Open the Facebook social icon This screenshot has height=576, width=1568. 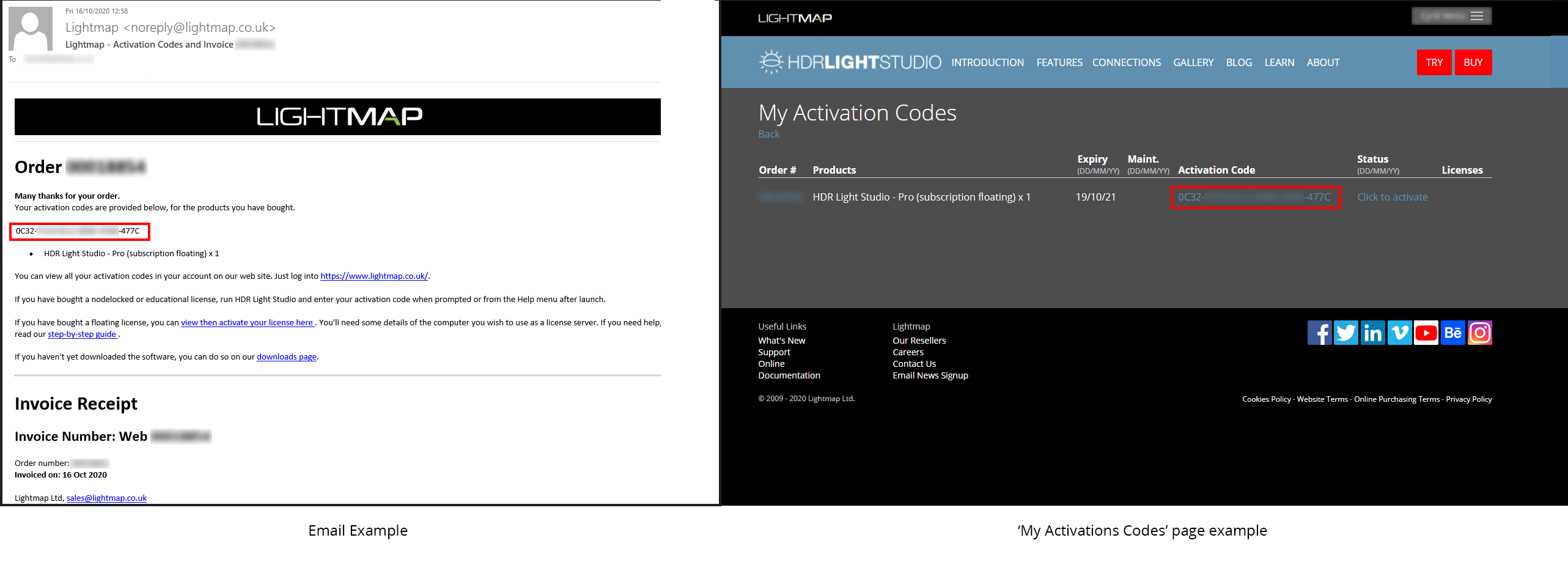1319,333
